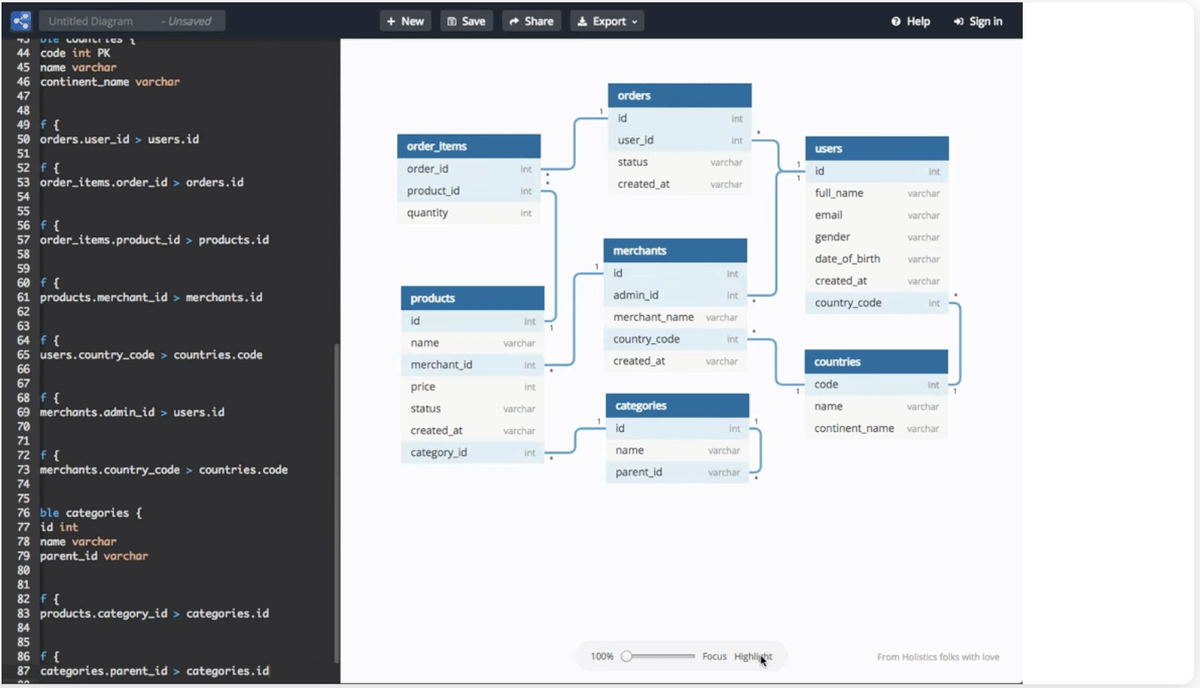Image resolution: width=1200 pixels, height=688 pixels.
Task: Click the arrow icon on Share button
Action: coord(513,19)
